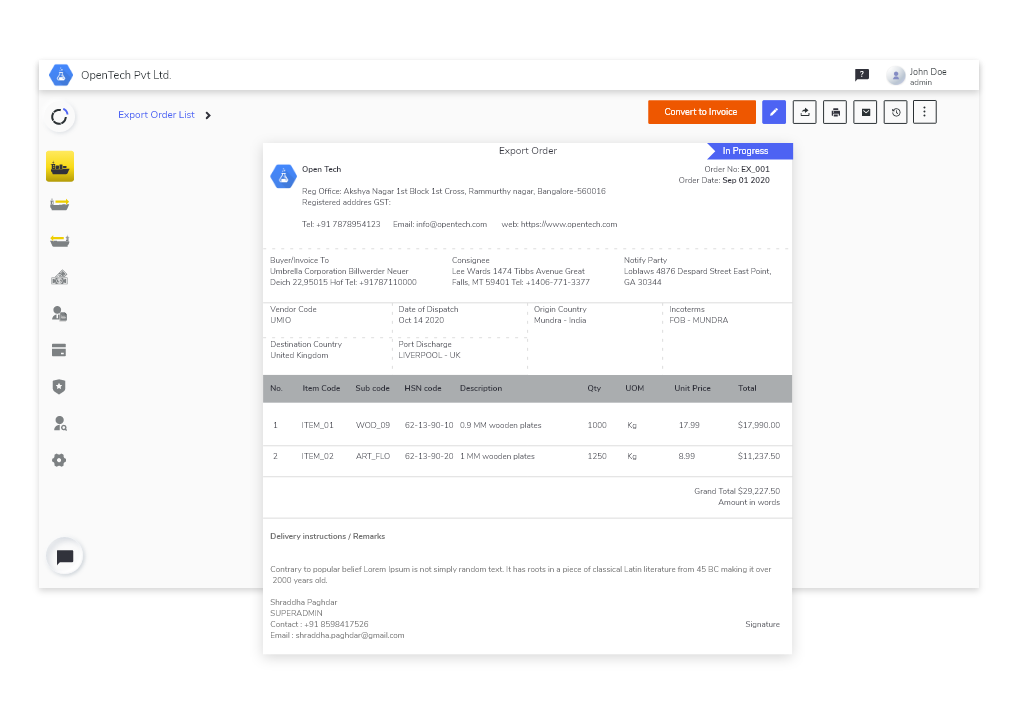Edit the order with the pencil icon
The height and width of the screenshot is (714, 1019).
773,112
